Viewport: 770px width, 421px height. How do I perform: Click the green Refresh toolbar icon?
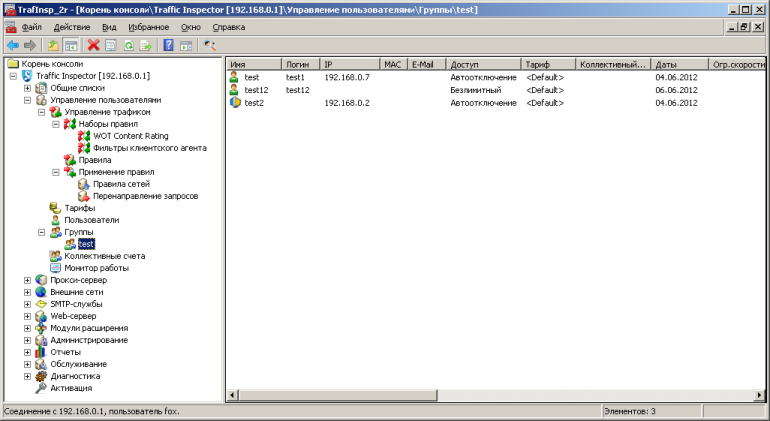click(x=129, y=46)
